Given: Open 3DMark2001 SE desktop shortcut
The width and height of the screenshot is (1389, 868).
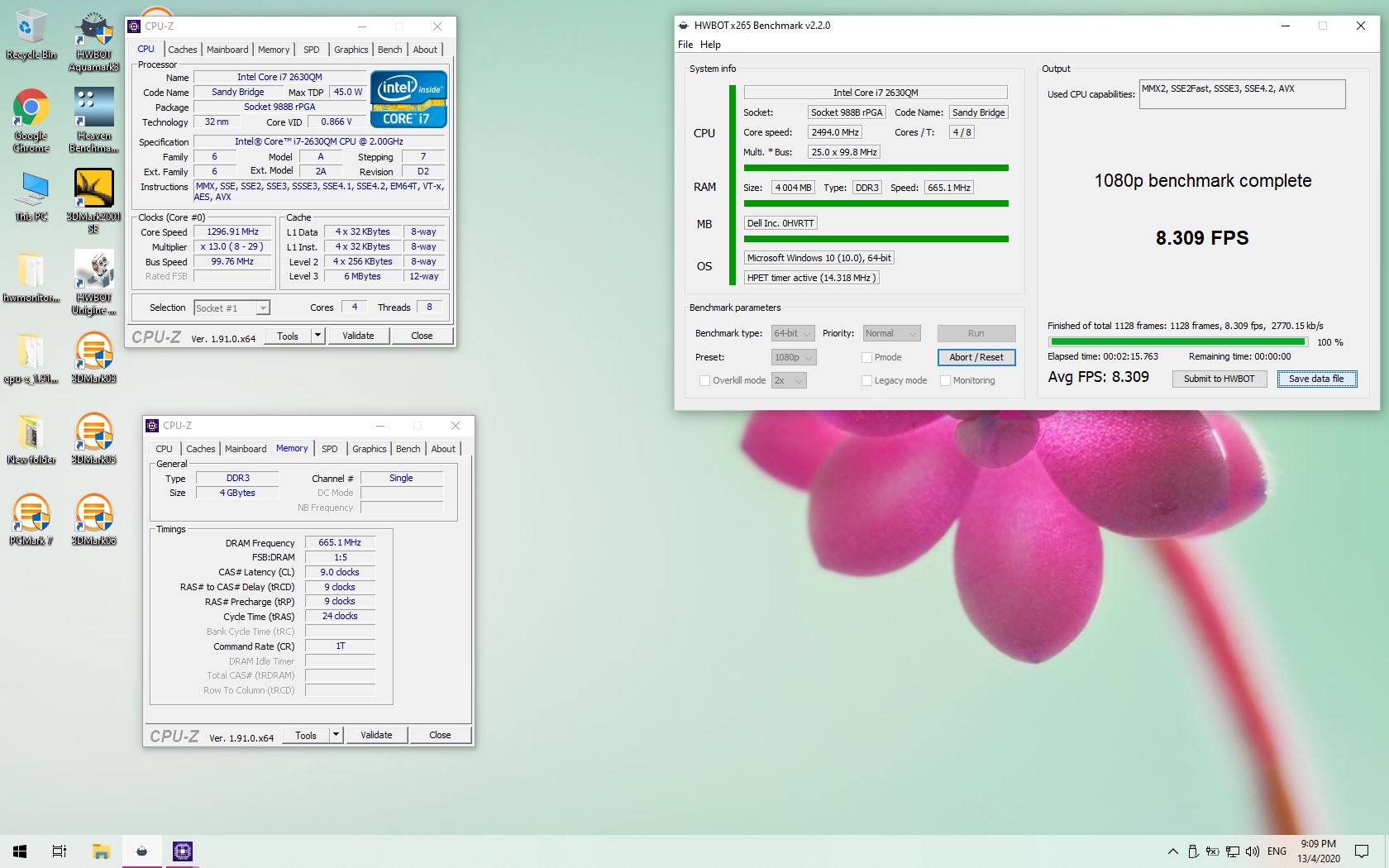Looking at the screenshot, I should tap(93, 201).
